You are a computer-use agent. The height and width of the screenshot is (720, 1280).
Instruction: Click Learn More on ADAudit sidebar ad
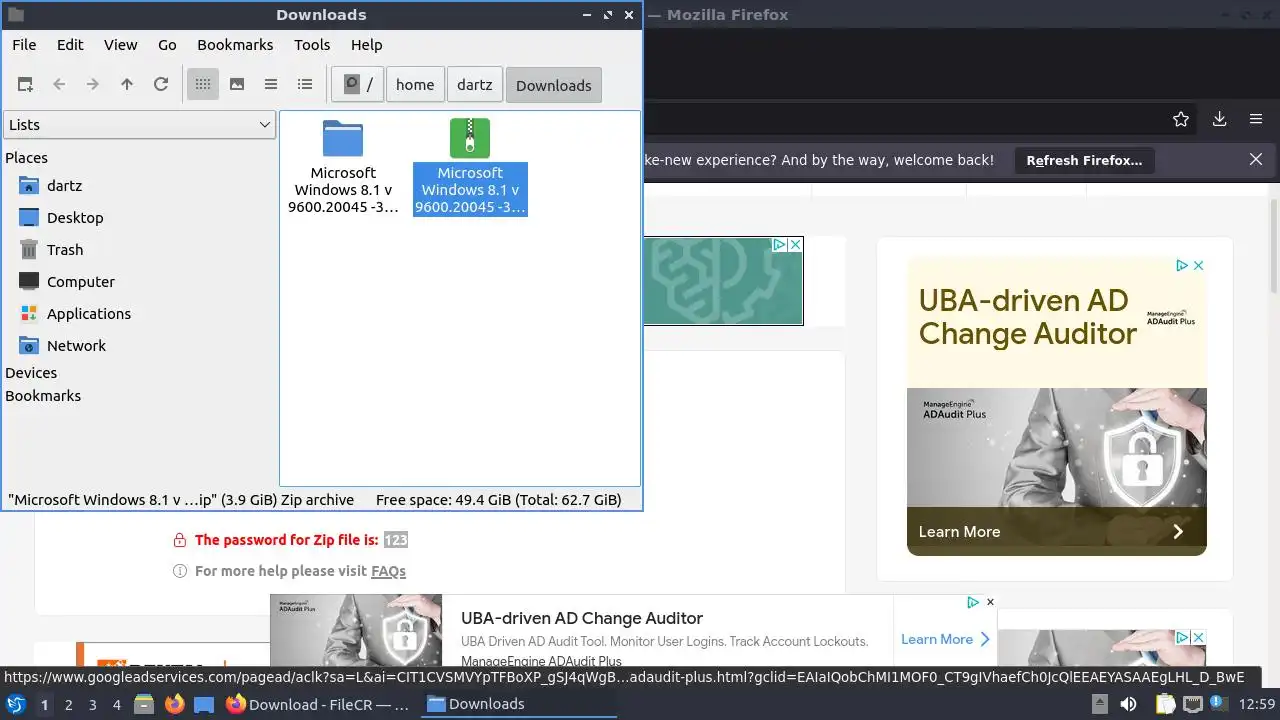[x=1057, y=532]
